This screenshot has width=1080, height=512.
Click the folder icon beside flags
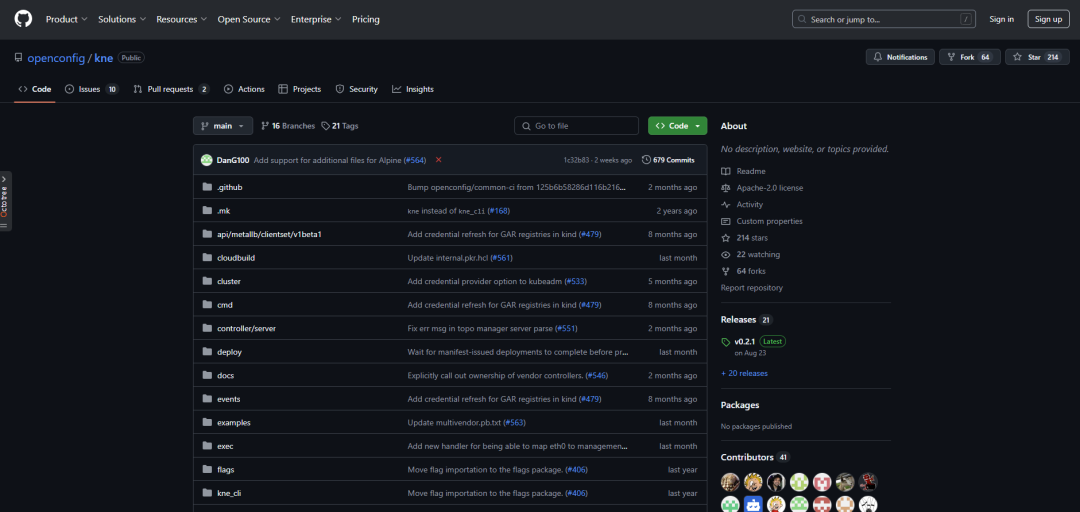207,469
